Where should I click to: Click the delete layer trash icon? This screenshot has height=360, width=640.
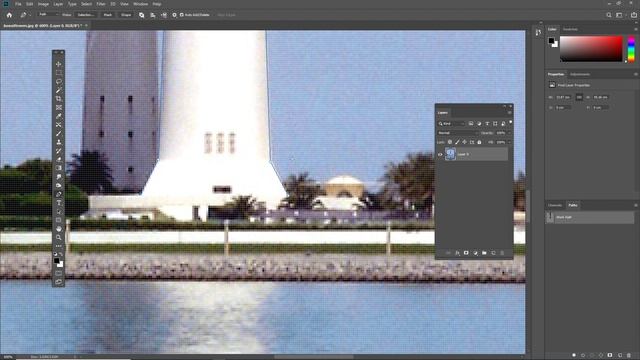click(x=502, y=253)
